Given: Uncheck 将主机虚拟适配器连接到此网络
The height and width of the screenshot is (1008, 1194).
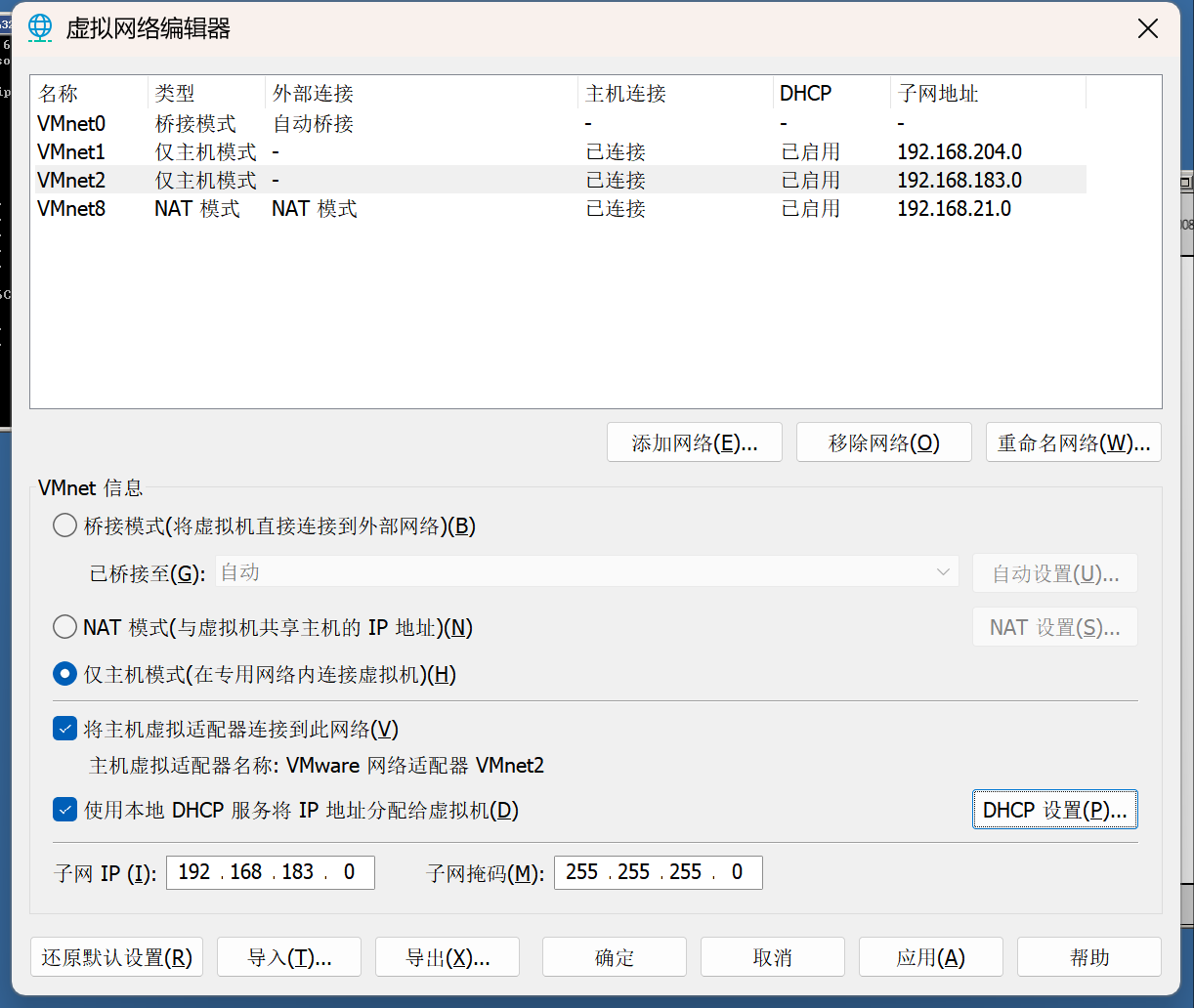Looking at the screenshot, I should point(64,729).
